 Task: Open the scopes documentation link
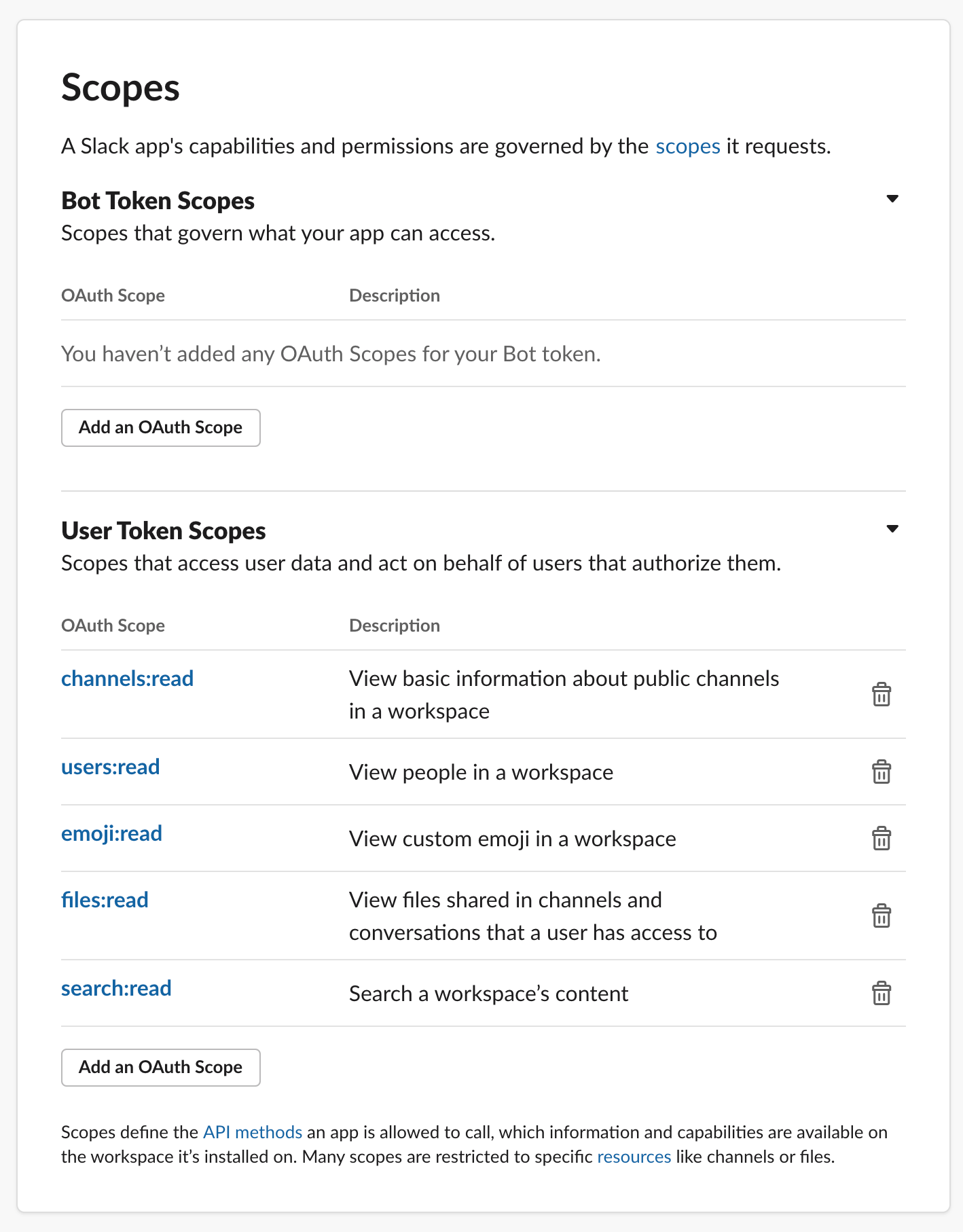click(687, 147)
